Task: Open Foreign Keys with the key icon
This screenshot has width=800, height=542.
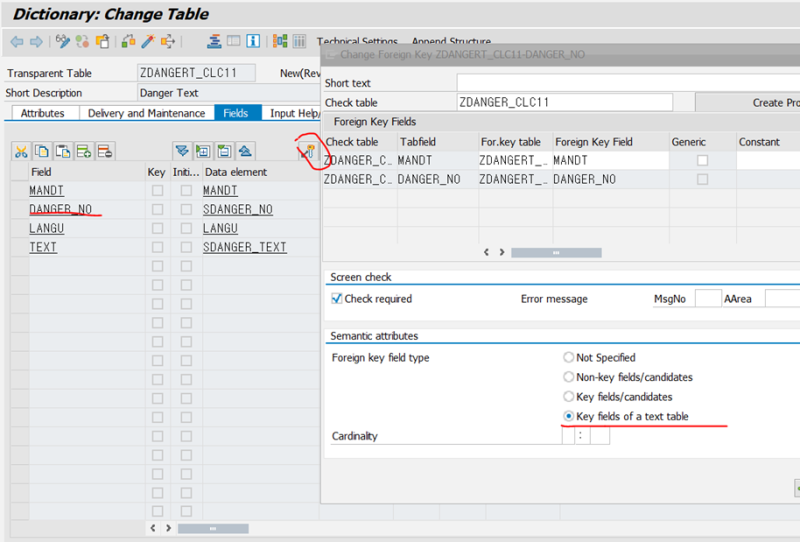Action: click(309, 151)
